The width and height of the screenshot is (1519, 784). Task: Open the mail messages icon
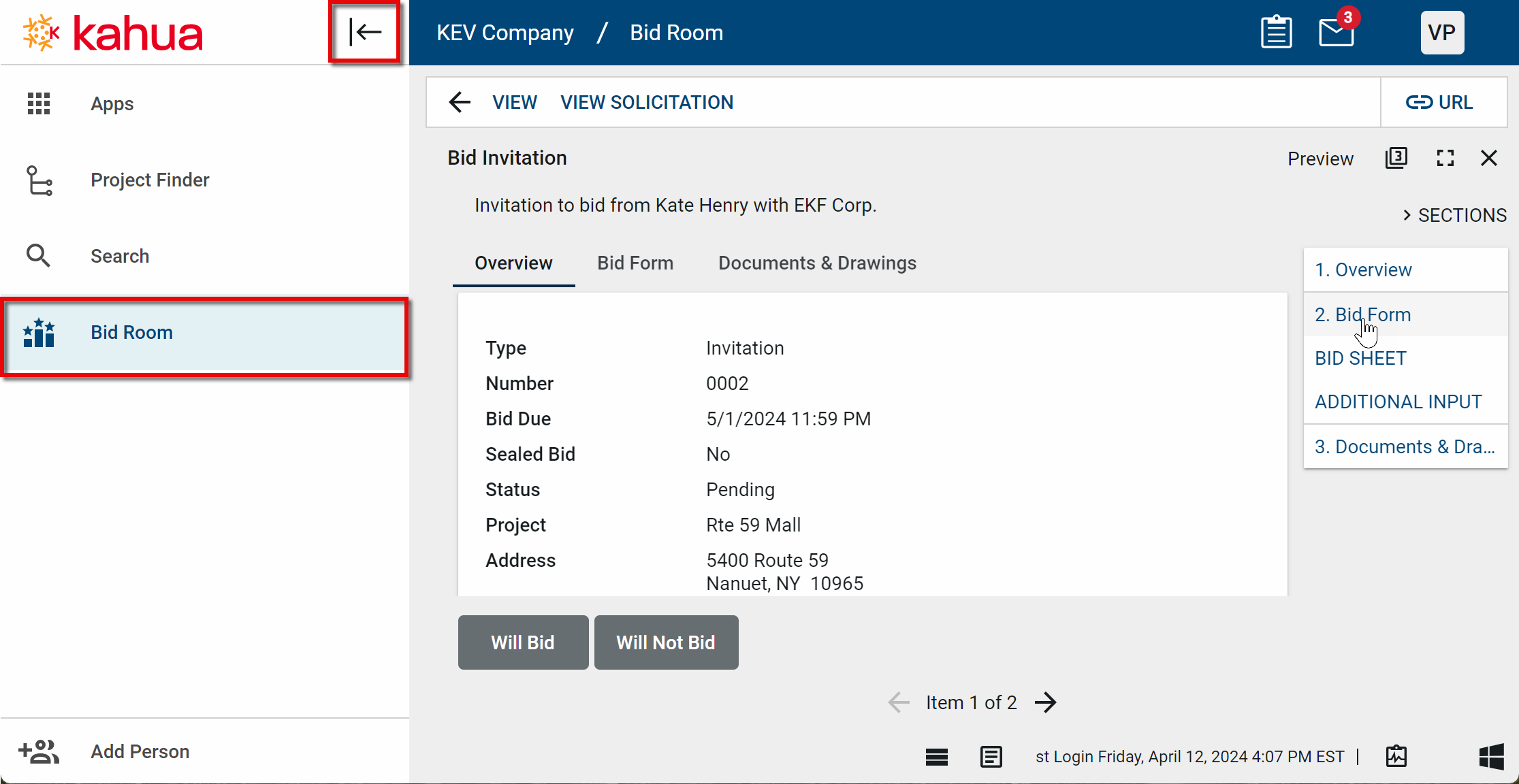(1336, 32)
